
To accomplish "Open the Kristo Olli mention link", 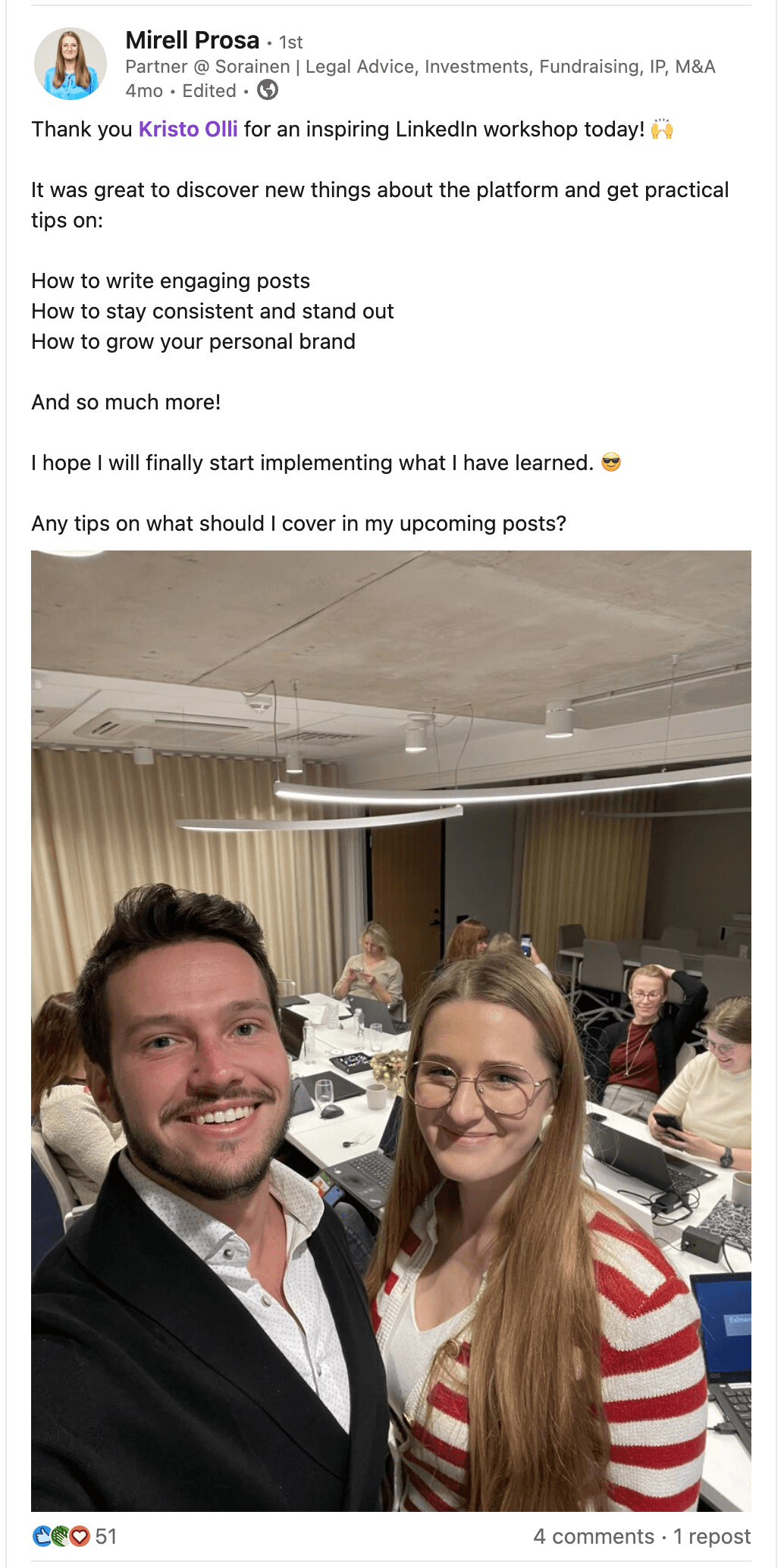I will pos(188,130).
